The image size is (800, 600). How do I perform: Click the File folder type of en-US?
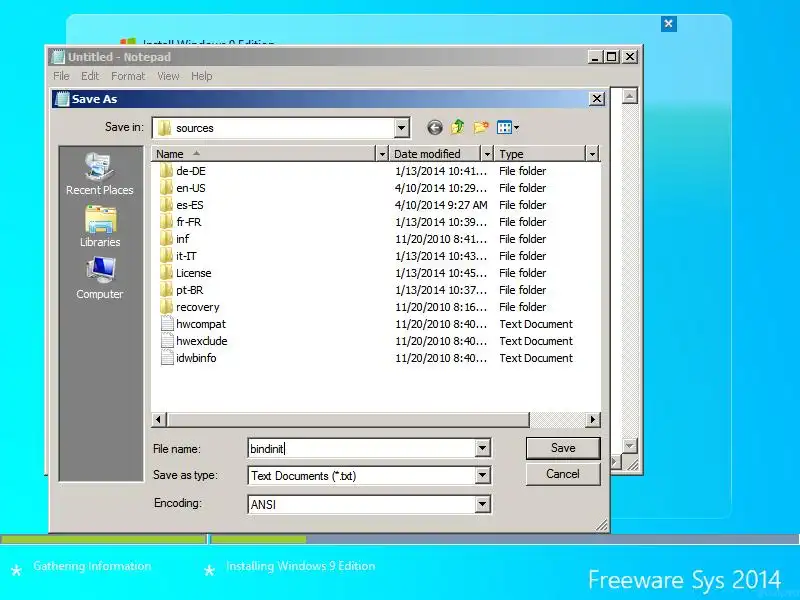522,188
